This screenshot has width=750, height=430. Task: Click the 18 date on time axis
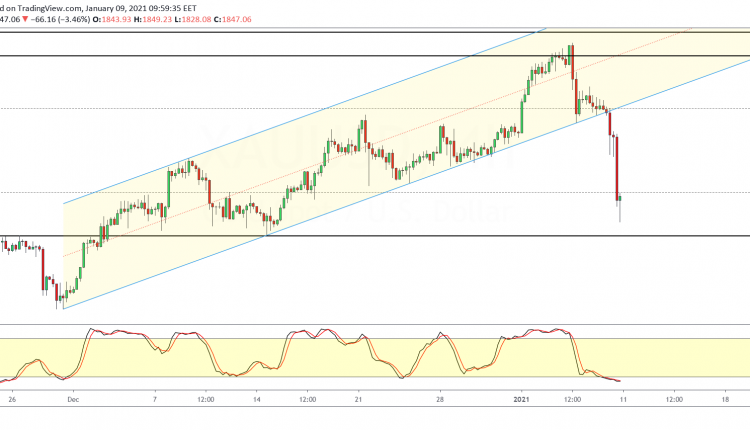(x=725, y=397)
